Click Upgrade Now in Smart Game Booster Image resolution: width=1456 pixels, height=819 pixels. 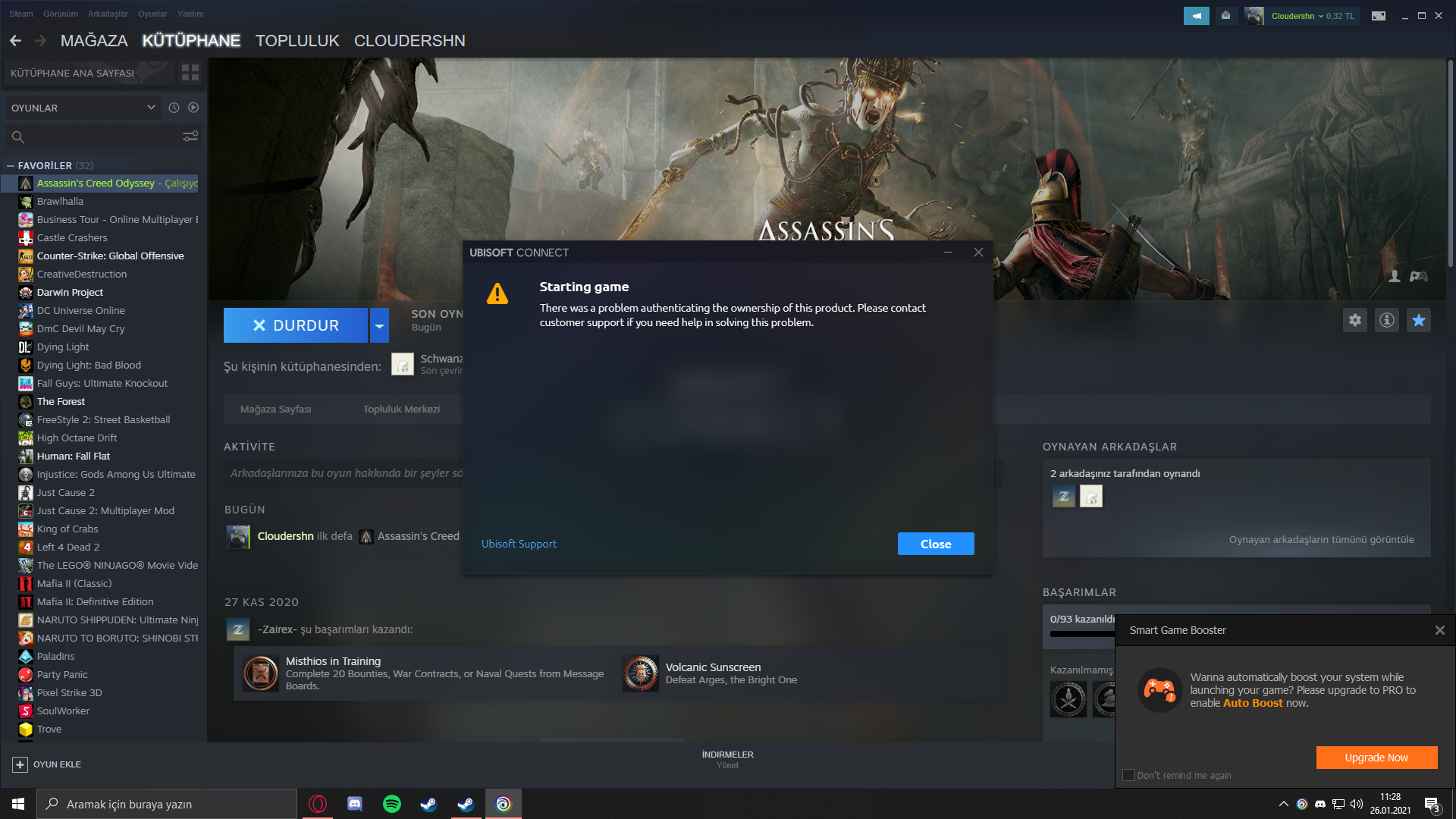[1376, 758]
